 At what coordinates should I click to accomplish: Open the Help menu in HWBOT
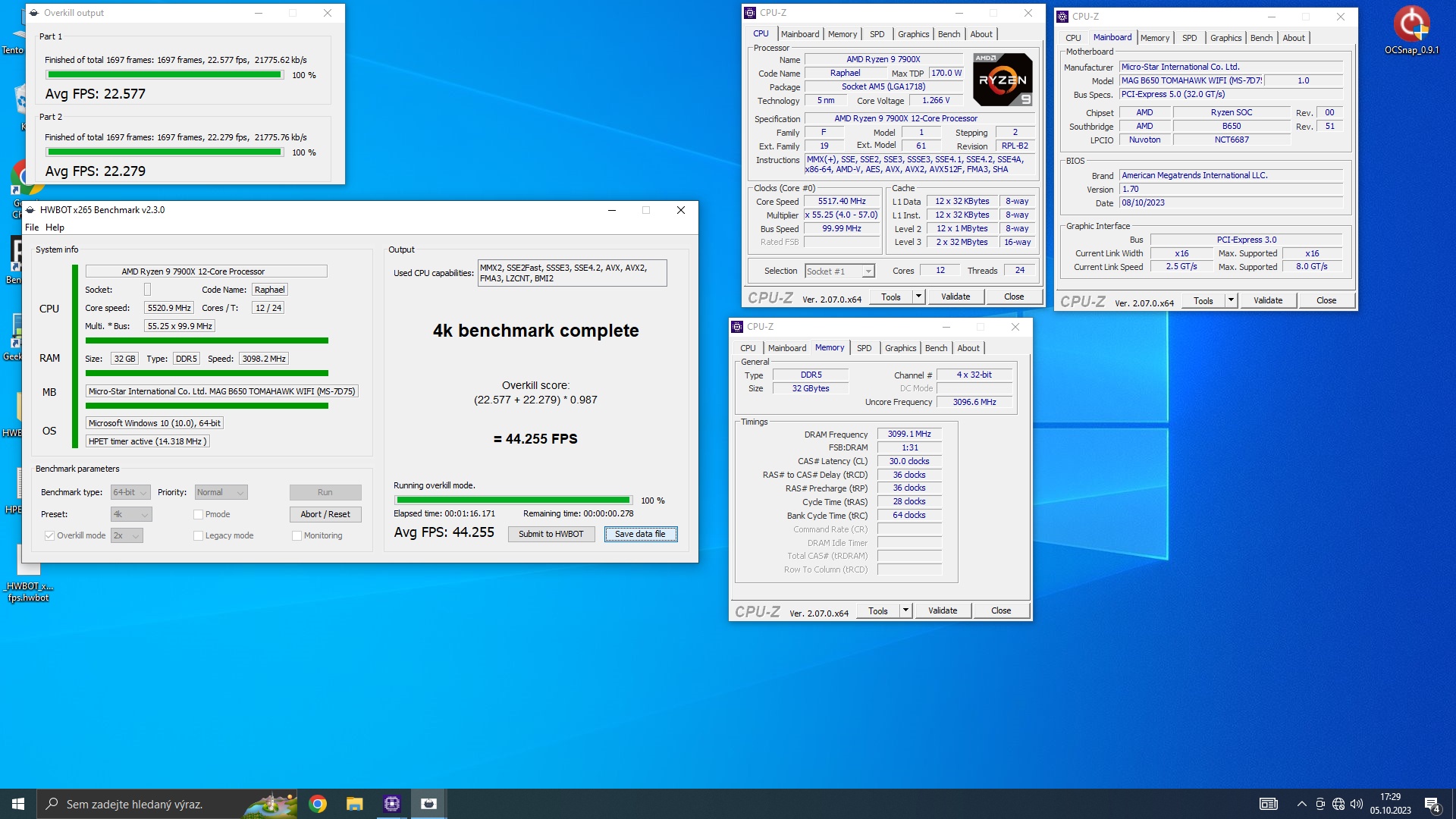(55, 227)
